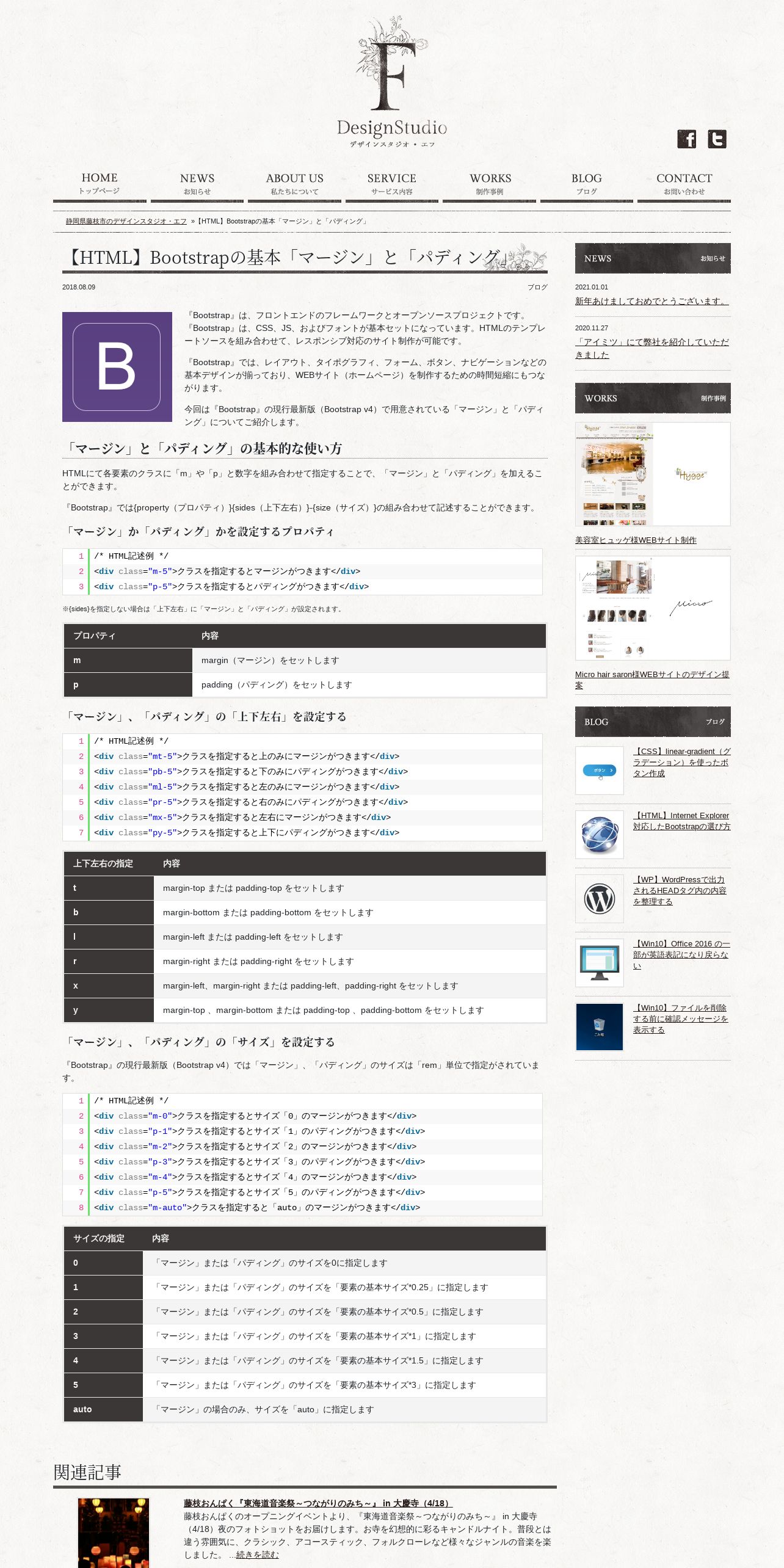Viewport: 784px width, 1568px height.
Task: Click the candle night related article thumbnail
Action: [x=114, y=1533]
